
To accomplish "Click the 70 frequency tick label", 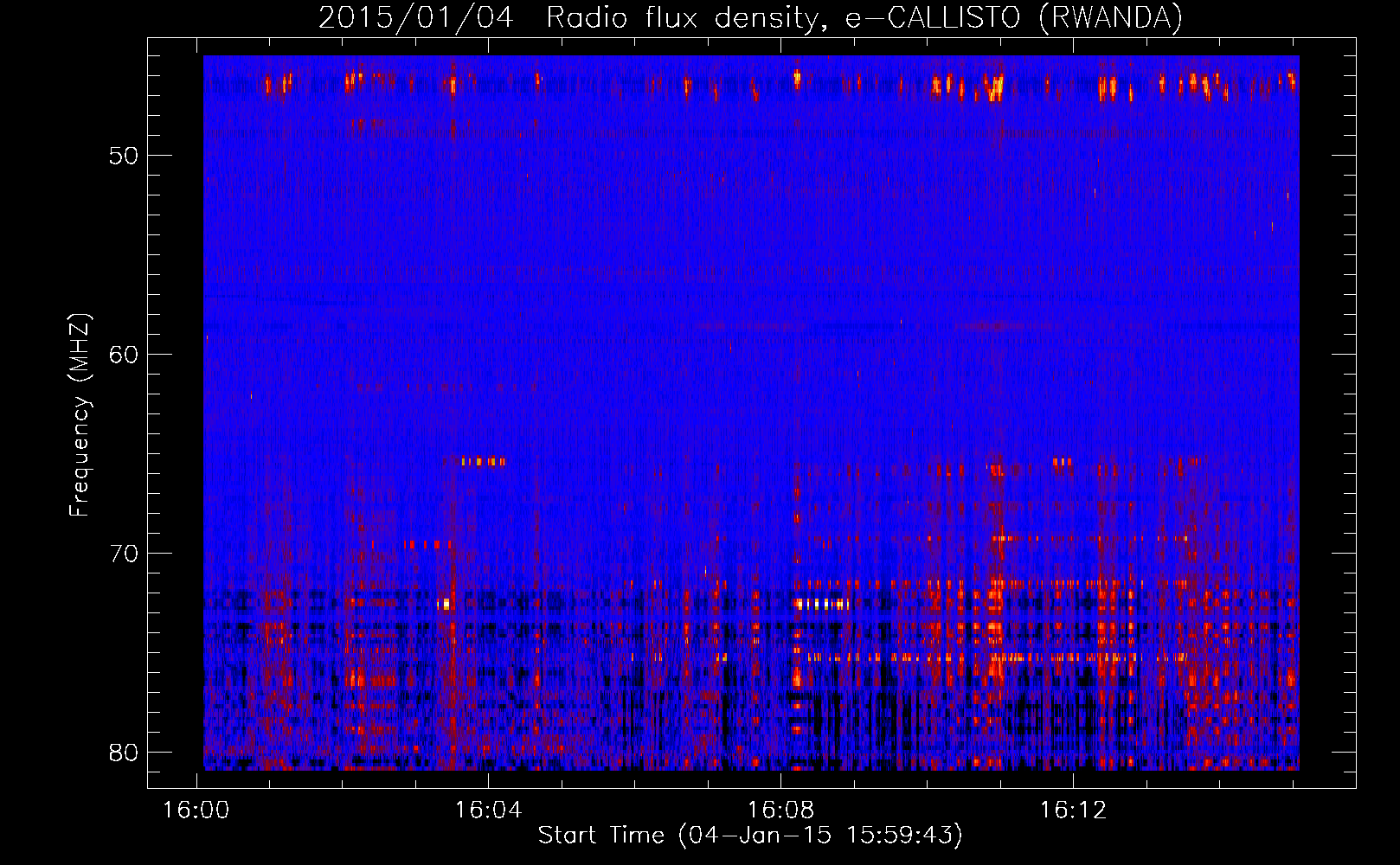I will [124, 554].
